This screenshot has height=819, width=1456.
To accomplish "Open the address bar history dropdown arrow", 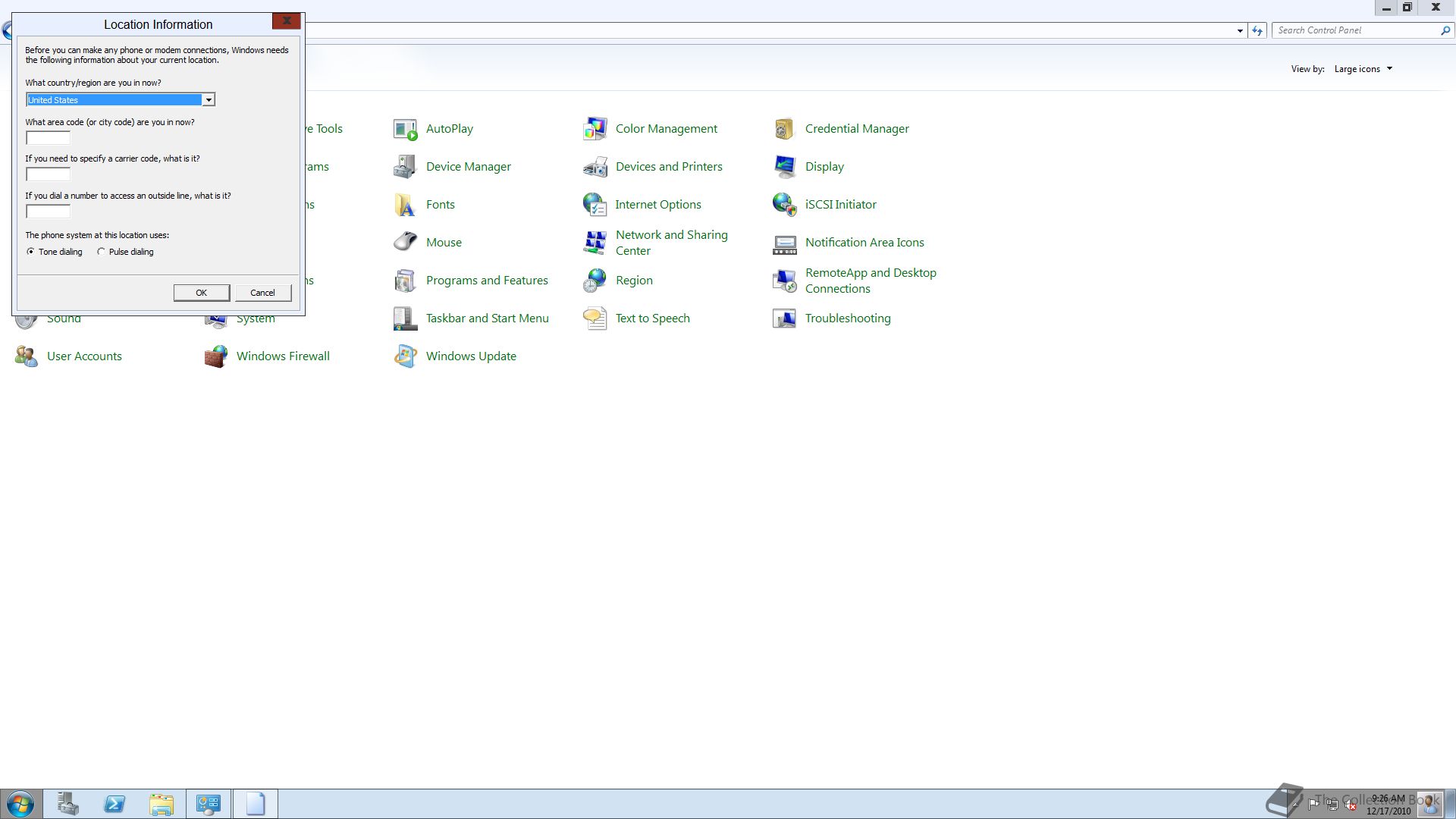I will click(x=1240, y=31).
